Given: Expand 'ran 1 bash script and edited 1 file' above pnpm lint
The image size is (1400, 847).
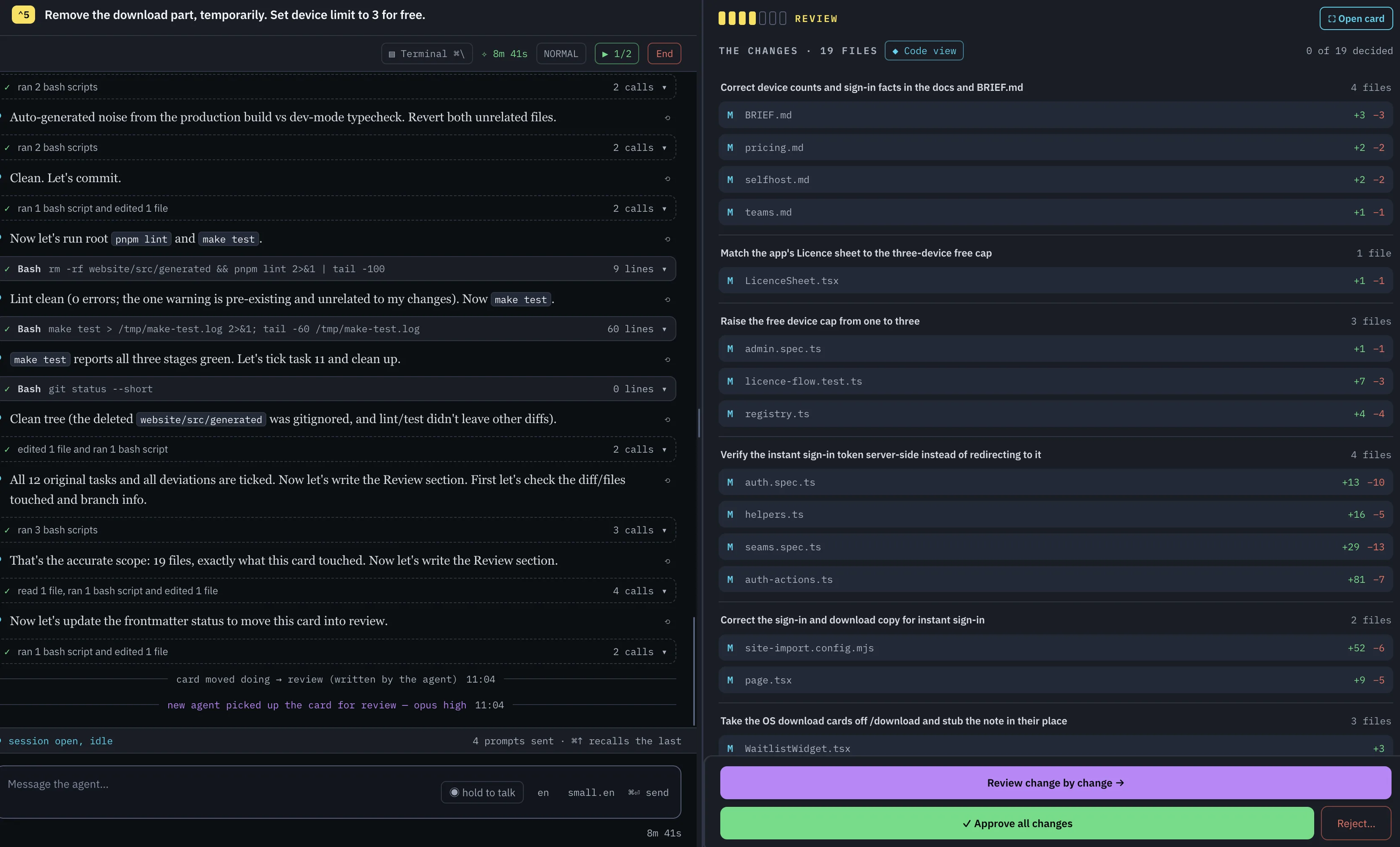Looking at the screenshot, I should pyautogui.click(x=338, y=208).
